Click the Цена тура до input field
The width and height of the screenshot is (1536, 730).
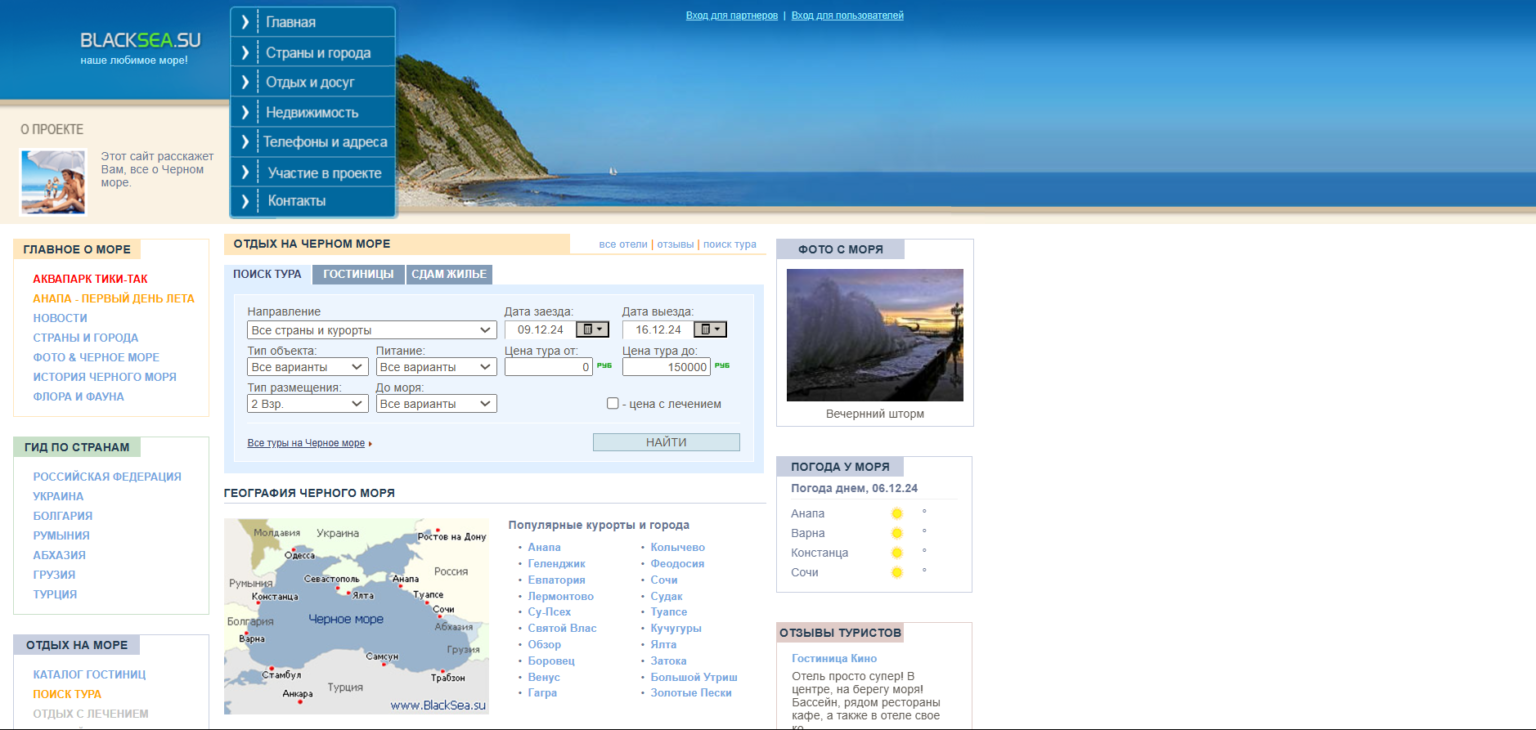(666, 367)
